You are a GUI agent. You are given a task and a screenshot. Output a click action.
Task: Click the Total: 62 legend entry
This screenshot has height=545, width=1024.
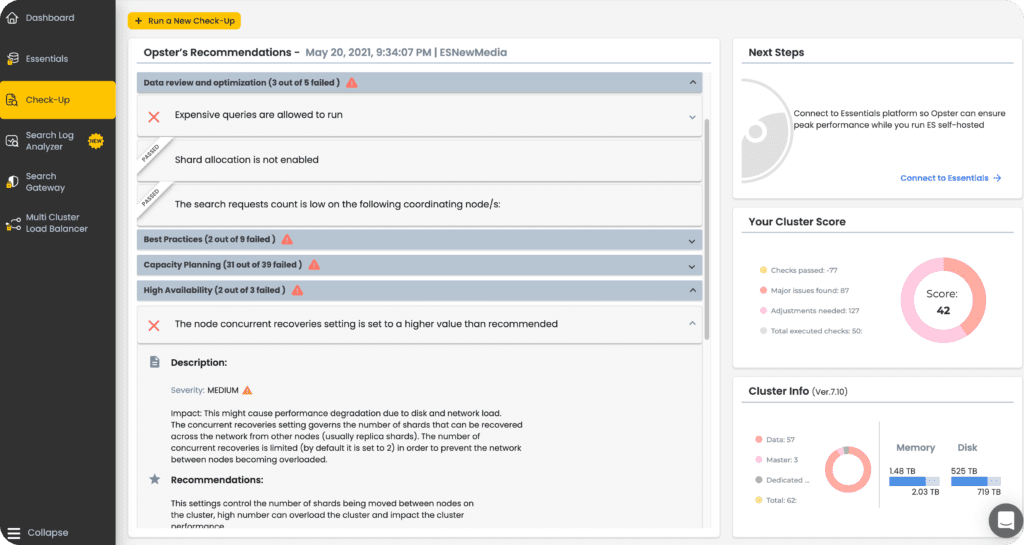776,501
